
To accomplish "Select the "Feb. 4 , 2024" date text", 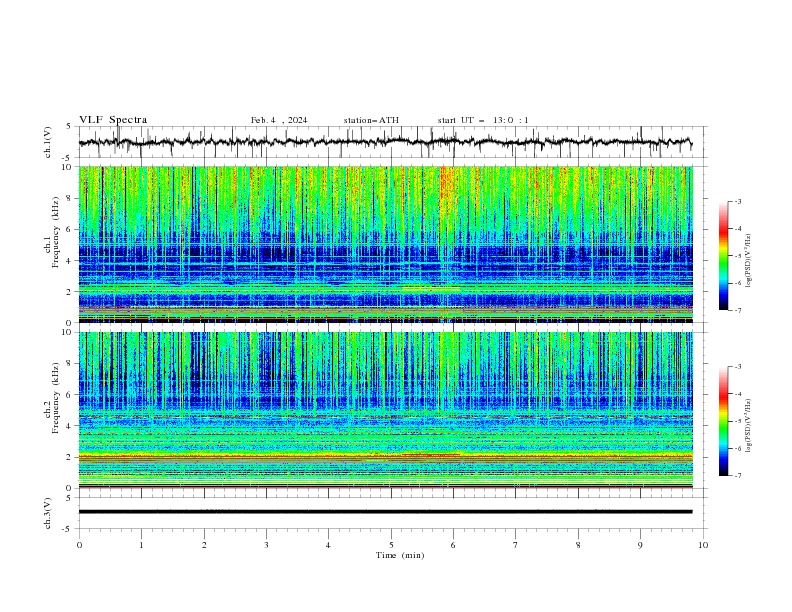I will (279, 120).
